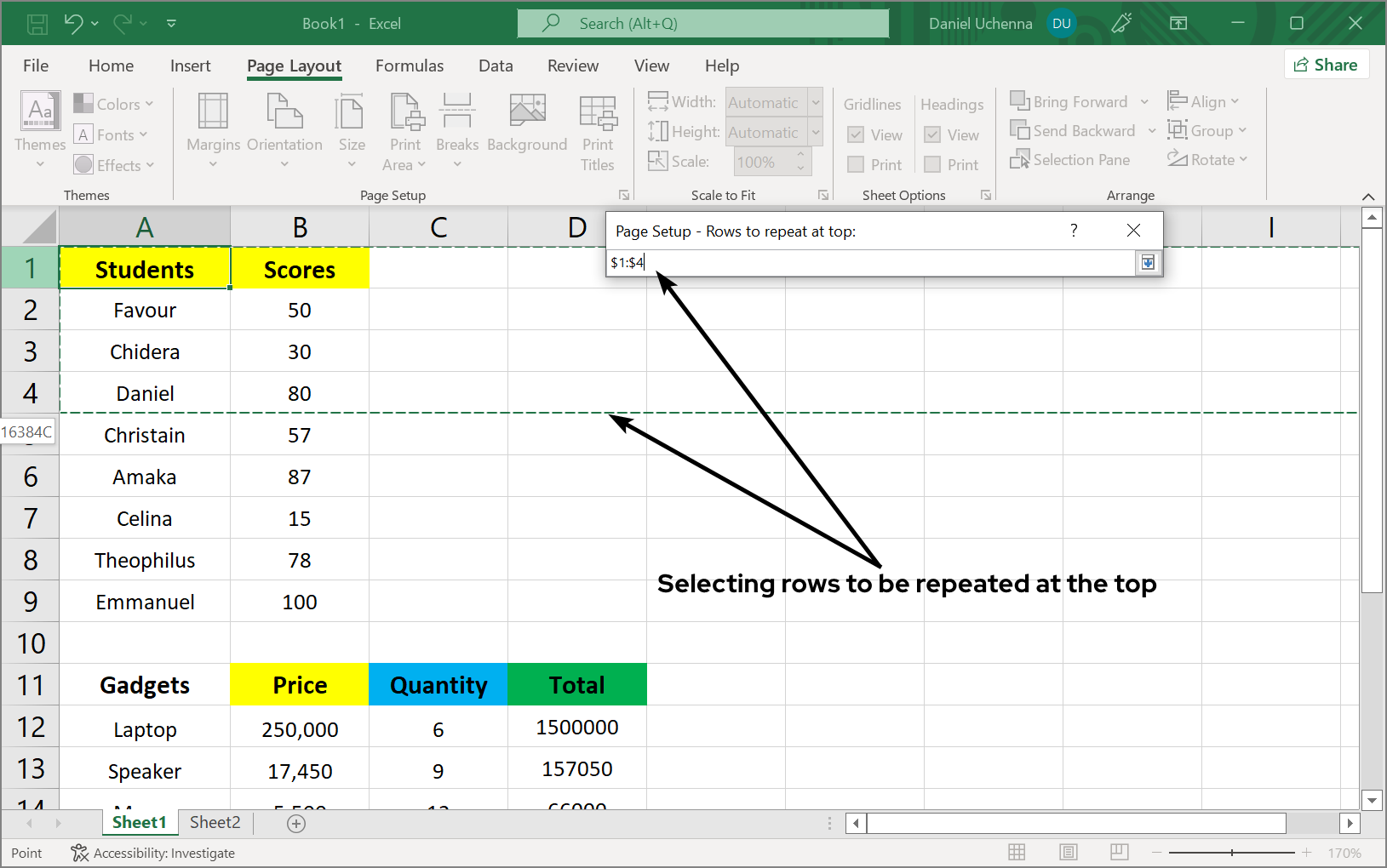Click the new sheet plus icon
The height and width of the screenshot is (868, 1387).
point(296,823)
